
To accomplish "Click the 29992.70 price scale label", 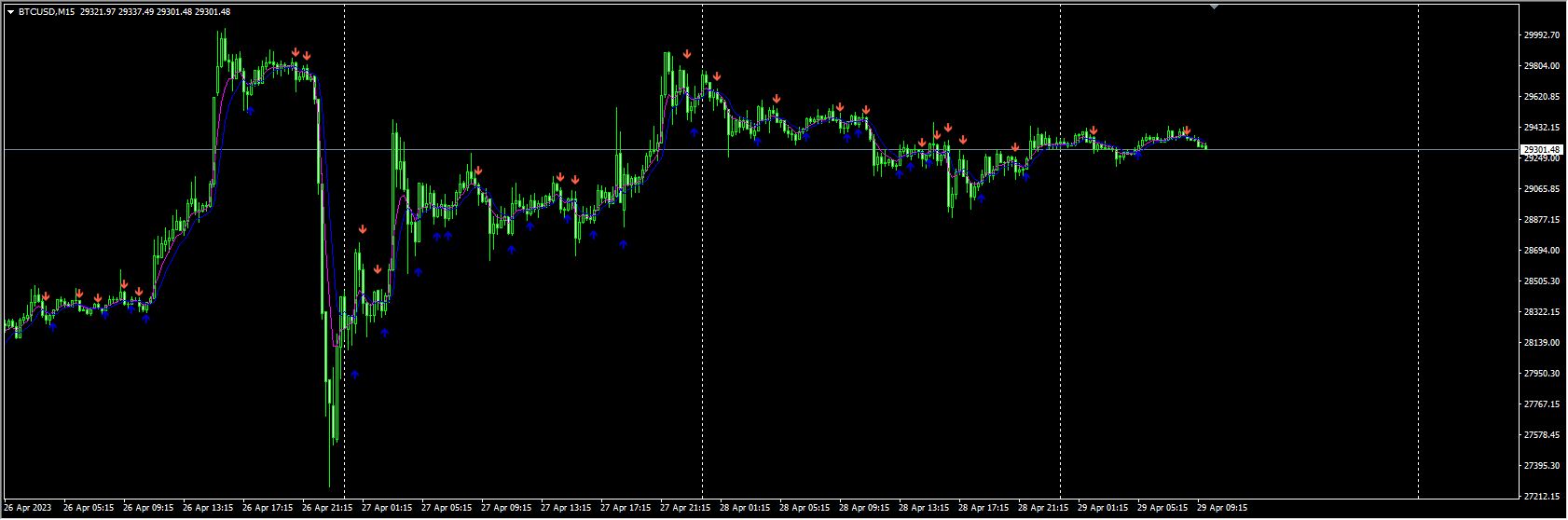I will 1541,35.
